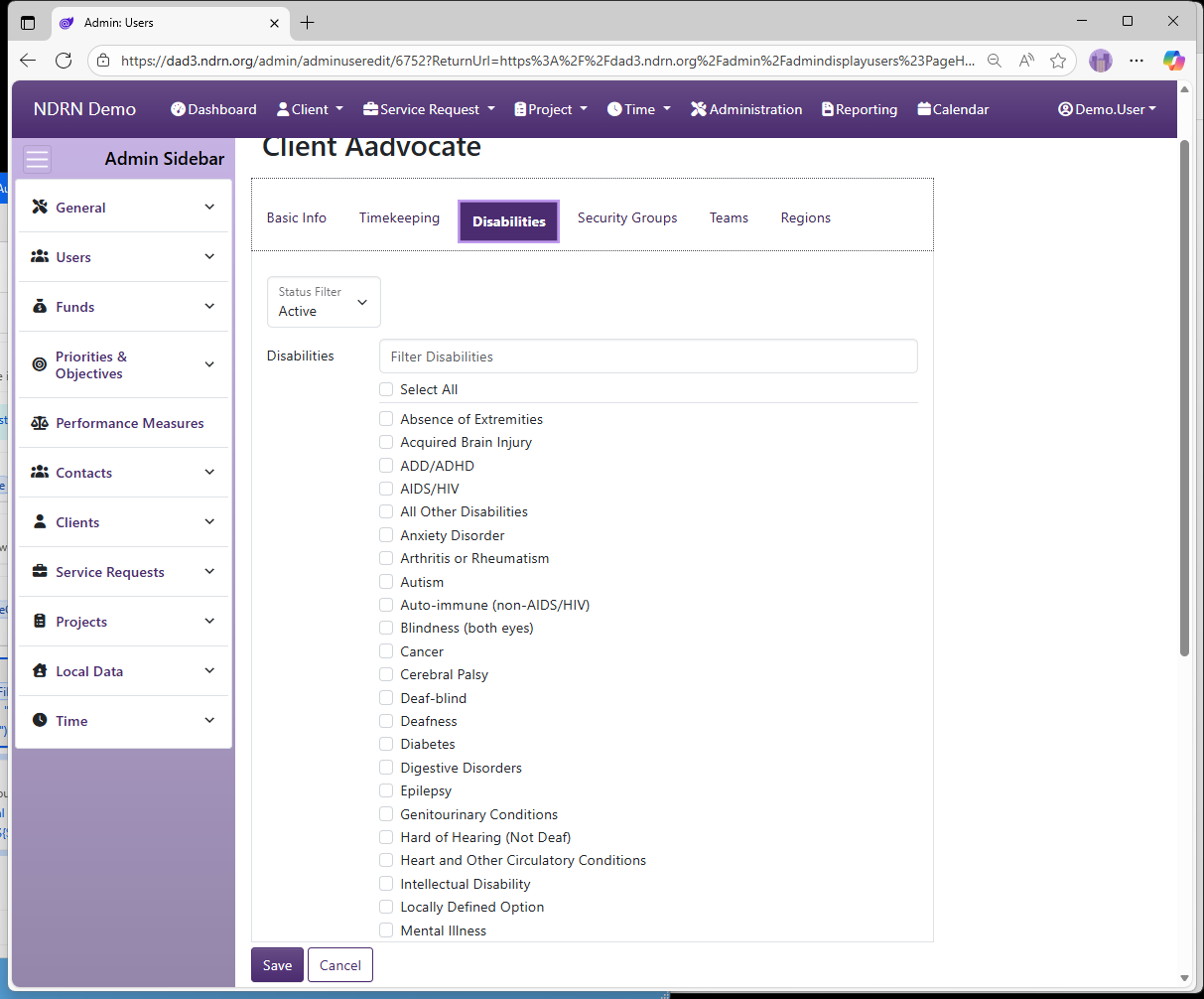Check the Epilepsy checkbox
Viewport: 1204px width, 999px height.
(386, 790)
